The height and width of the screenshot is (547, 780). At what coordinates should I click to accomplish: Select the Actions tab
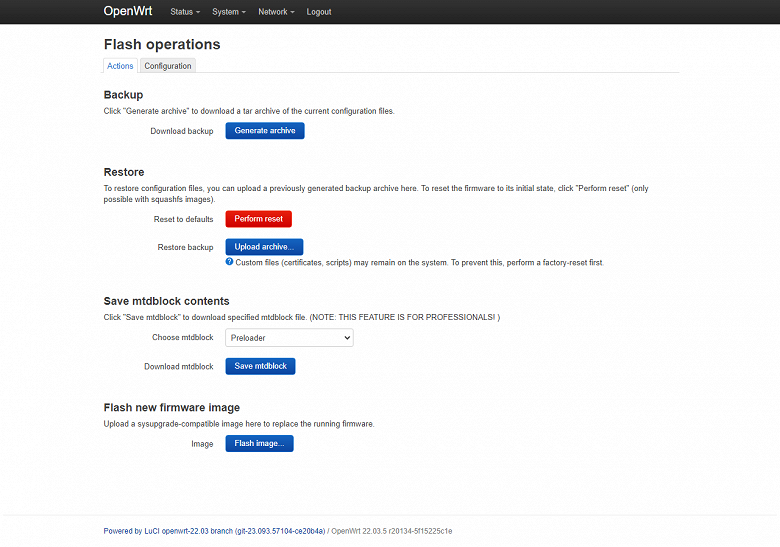[x=120, y=66]
